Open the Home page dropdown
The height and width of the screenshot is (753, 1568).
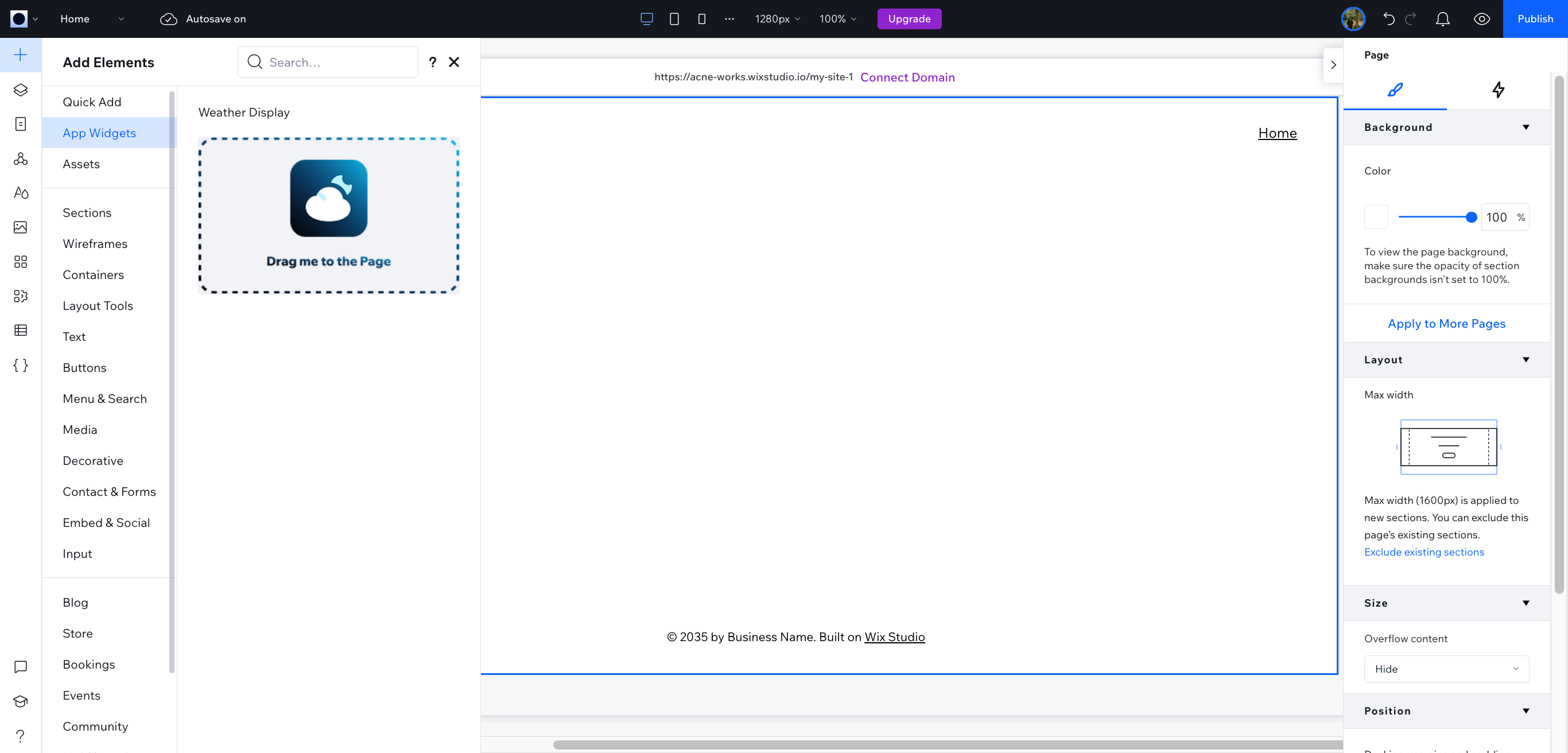[x=92, y=19]
